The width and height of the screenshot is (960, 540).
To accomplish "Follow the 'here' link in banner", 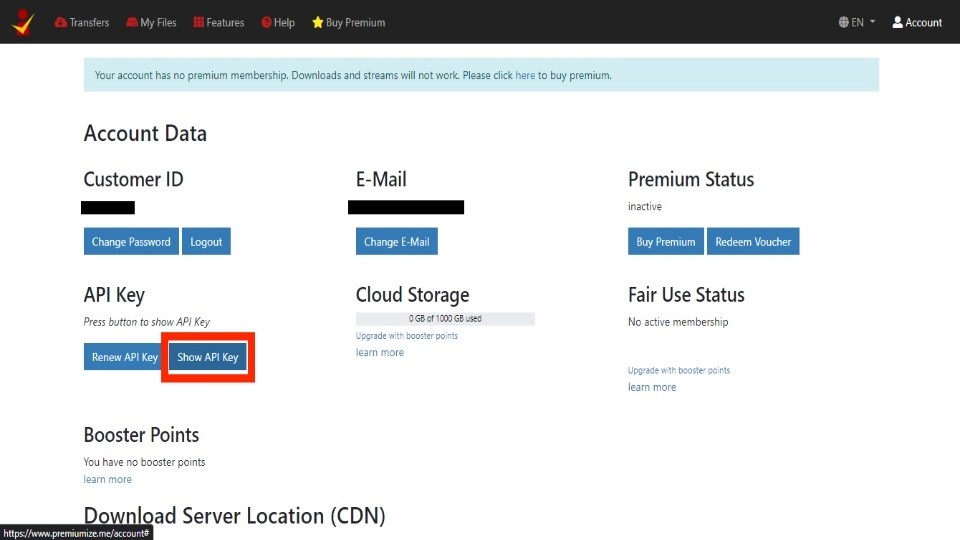I will [x=525, y=75].
